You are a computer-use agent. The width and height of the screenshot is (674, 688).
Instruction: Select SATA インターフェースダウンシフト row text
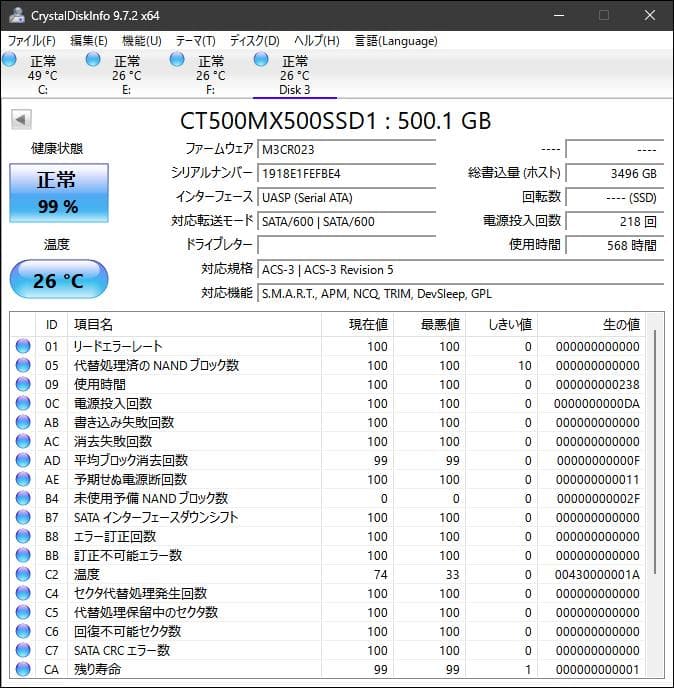156,517
